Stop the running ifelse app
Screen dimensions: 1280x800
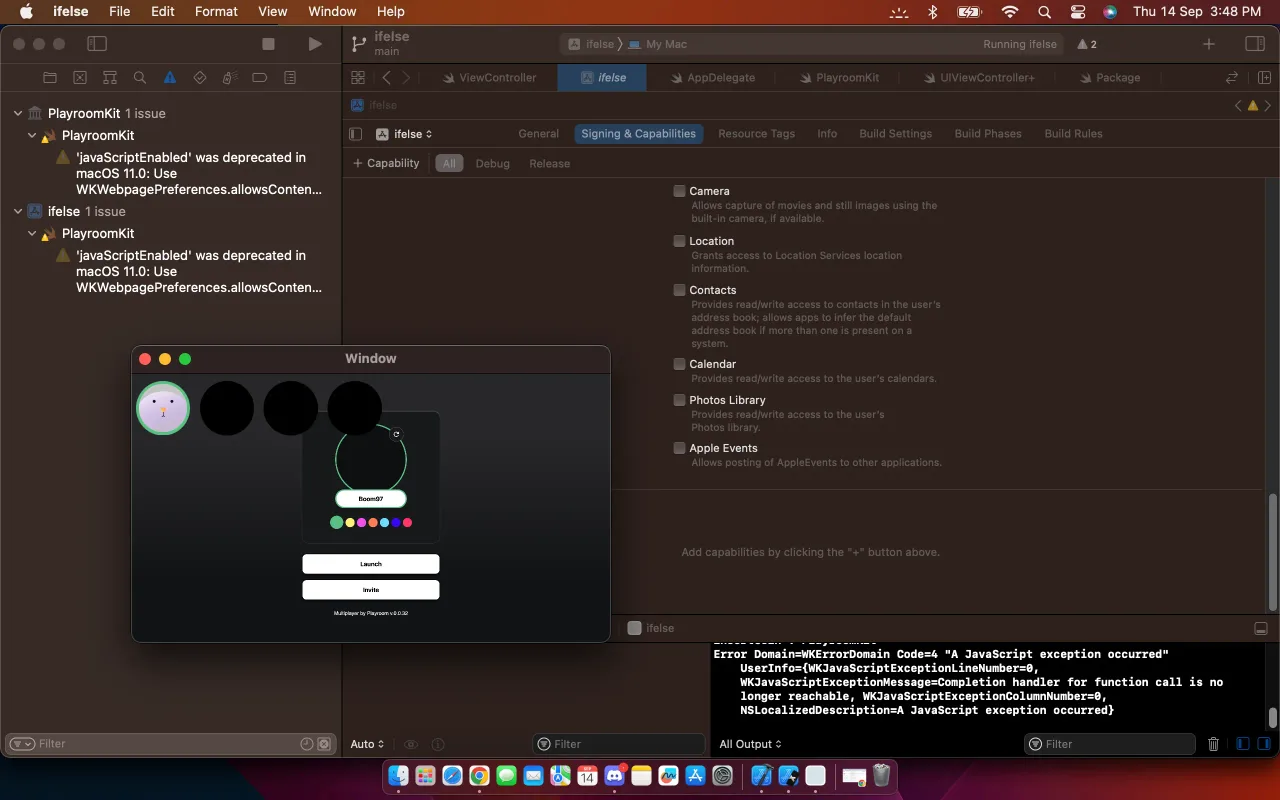pyautogui.click(x=268, y=44)
